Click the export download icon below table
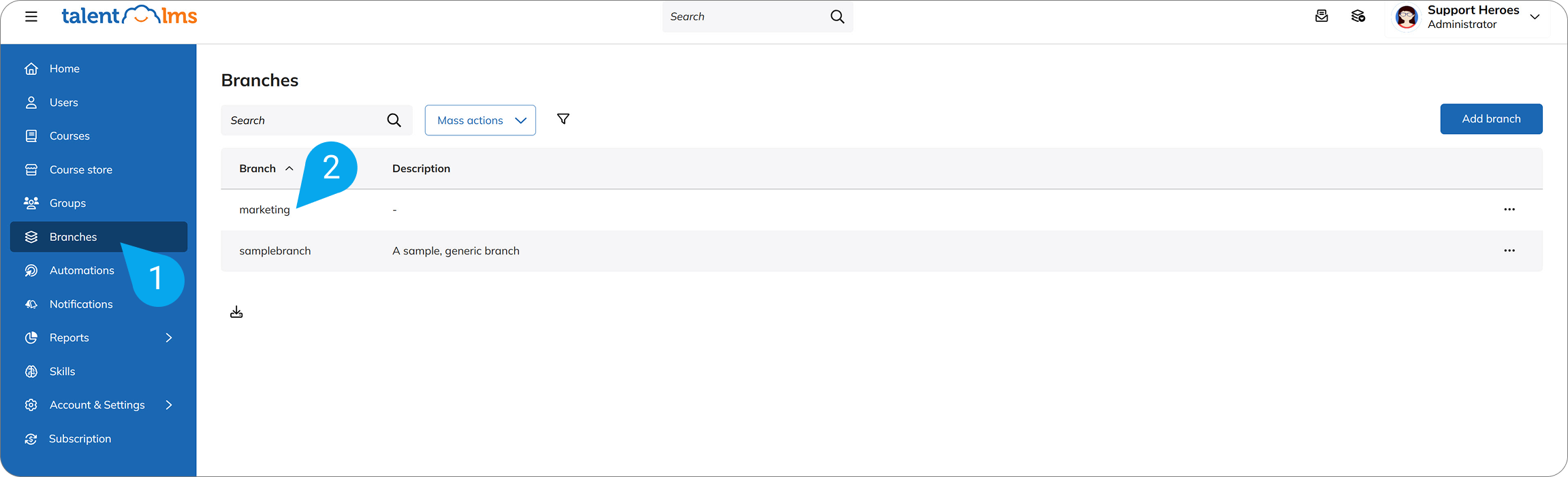This screenshot has width=1568, height=477. pos(236,312)
